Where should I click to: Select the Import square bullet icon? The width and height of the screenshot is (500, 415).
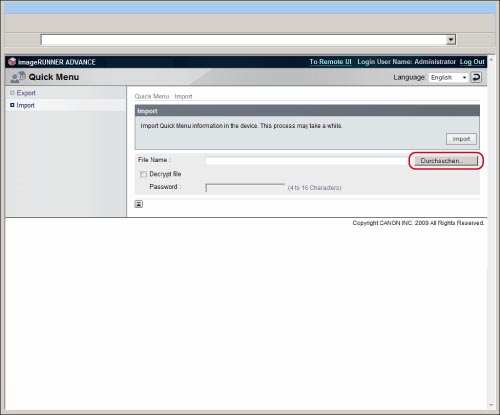[x=12, y=105]
